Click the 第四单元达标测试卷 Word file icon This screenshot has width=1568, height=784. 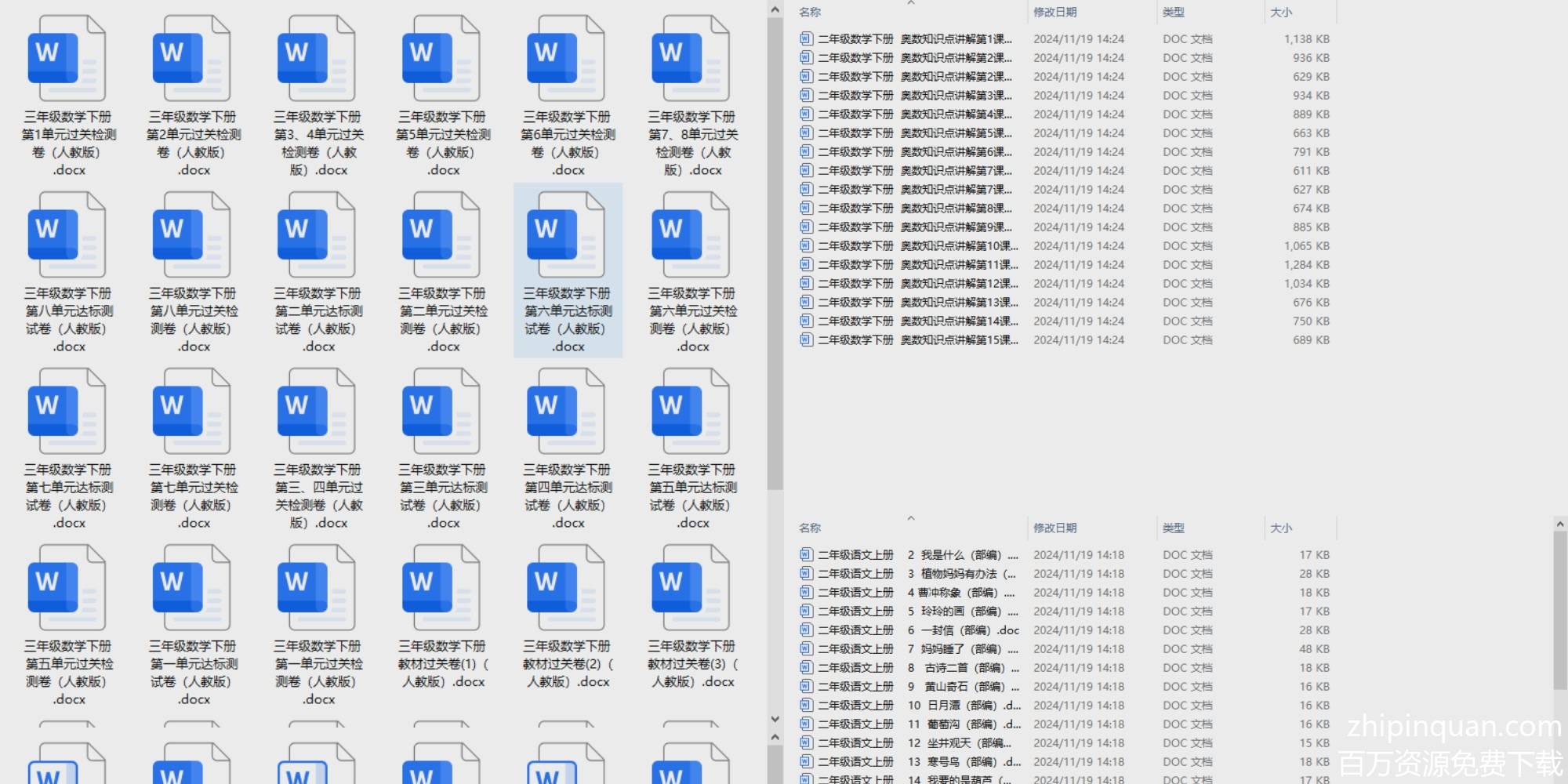click(x=565, y=412)
